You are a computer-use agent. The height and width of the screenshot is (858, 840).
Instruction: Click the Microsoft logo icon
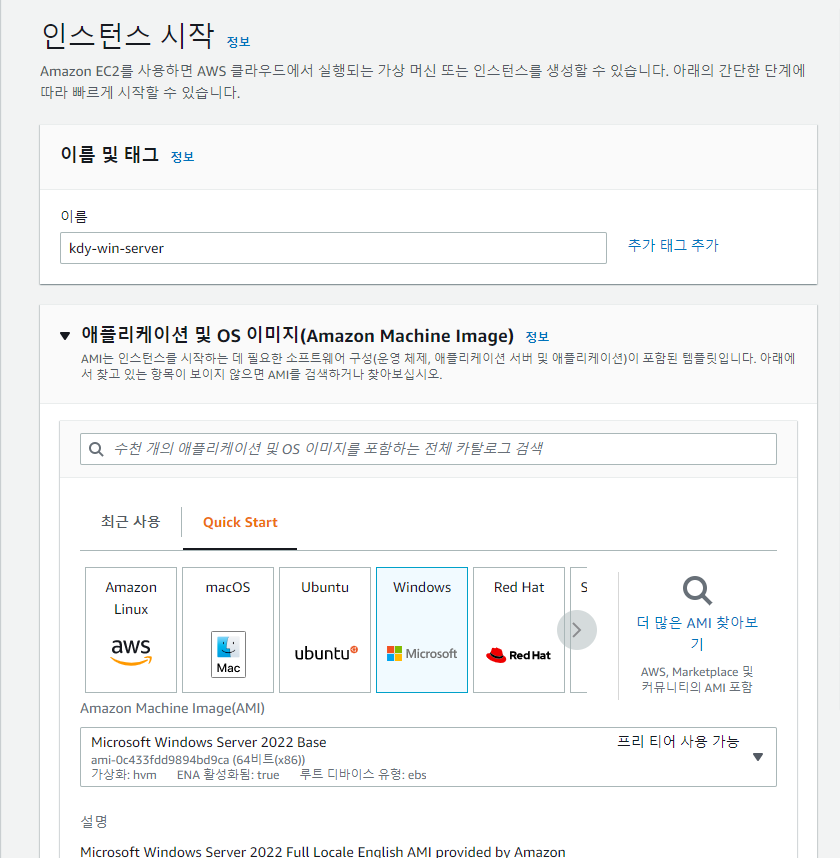[421, 653]
